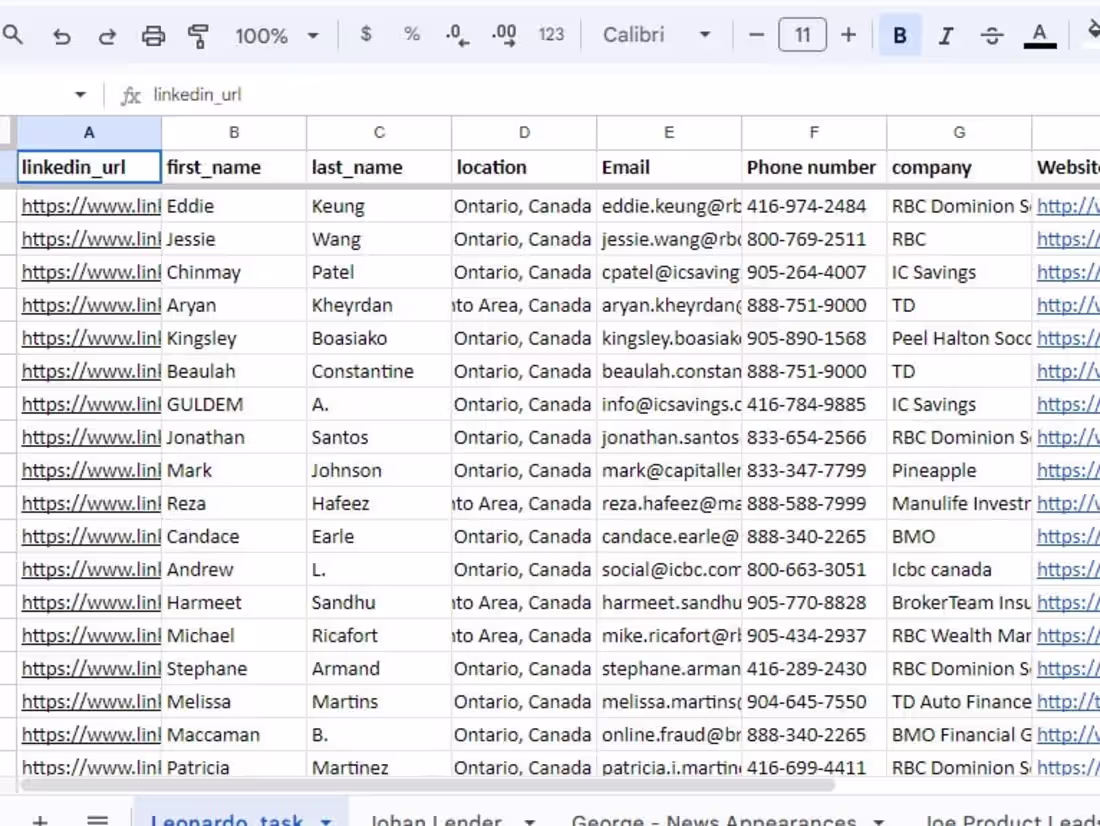Switch to the Johan Lender sheet tab
This screenshot has width=1100, height=826.
click(435, 818)
